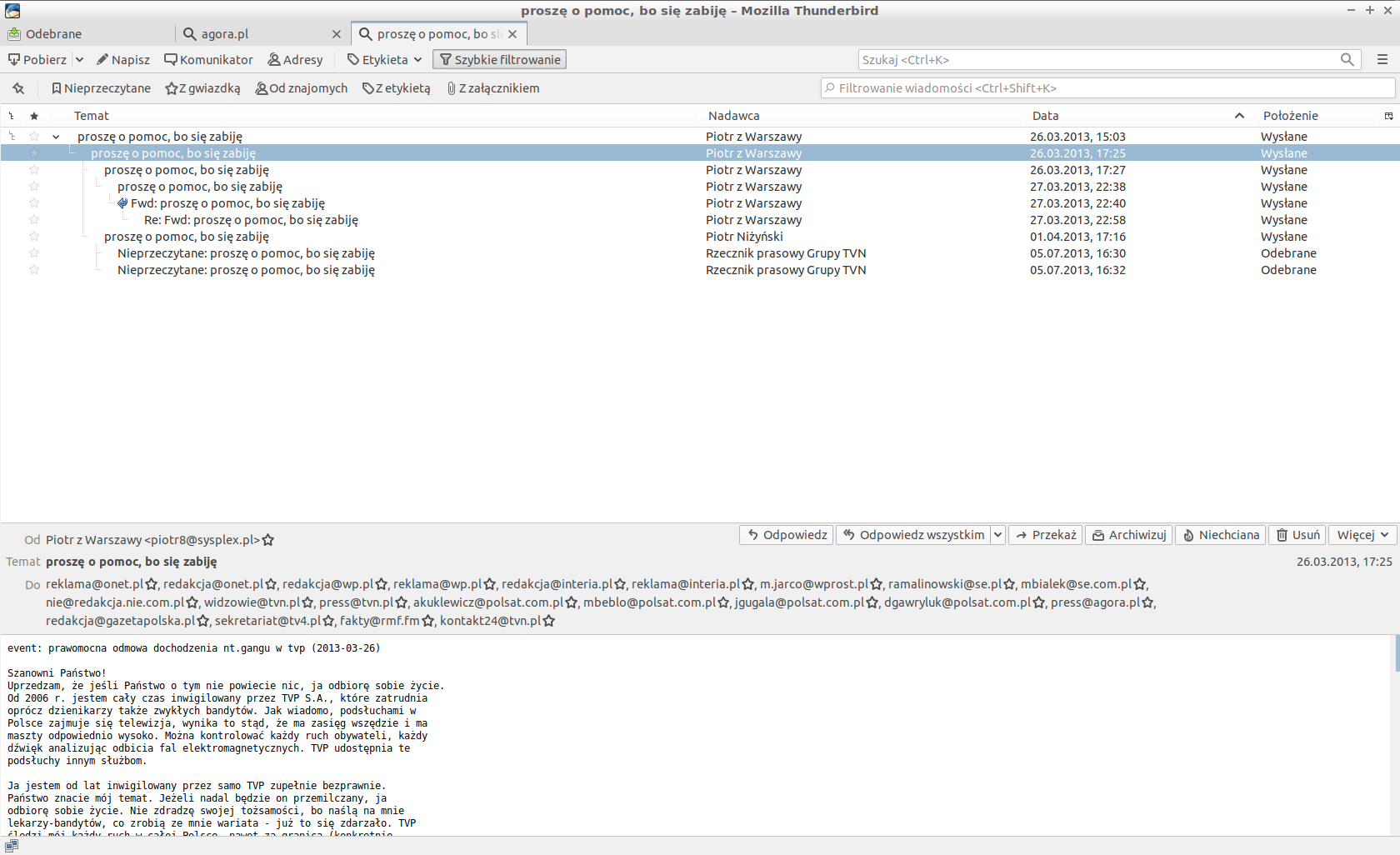Click the message body scrollbar
The image size is (1400, 855).
coord(1397,653)
